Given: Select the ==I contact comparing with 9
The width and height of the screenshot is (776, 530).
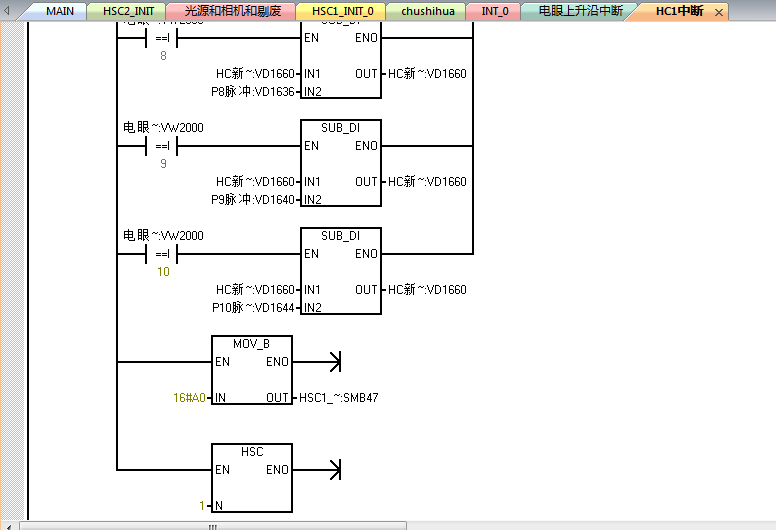Looking at the screenshot, I should [x=162, y=146].
